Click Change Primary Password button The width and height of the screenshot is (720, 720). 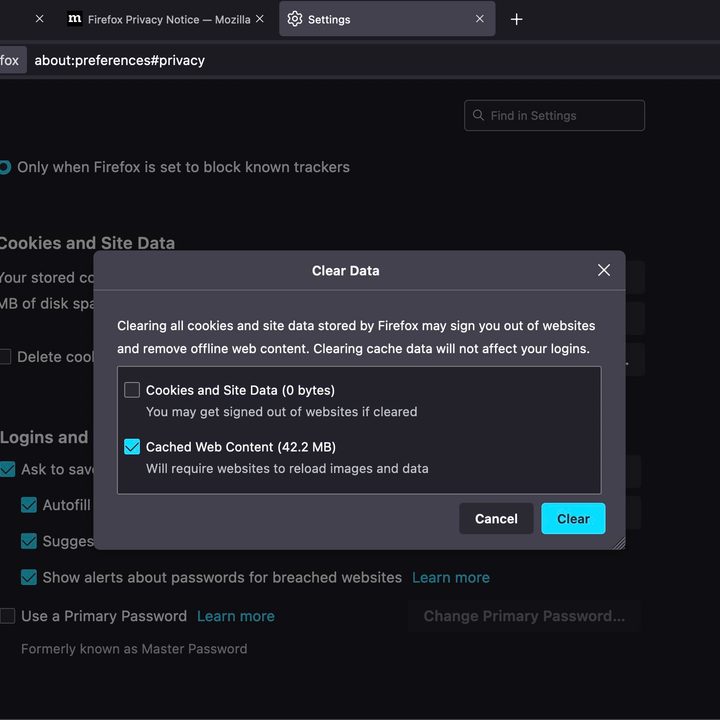click(x=524, y=616)
